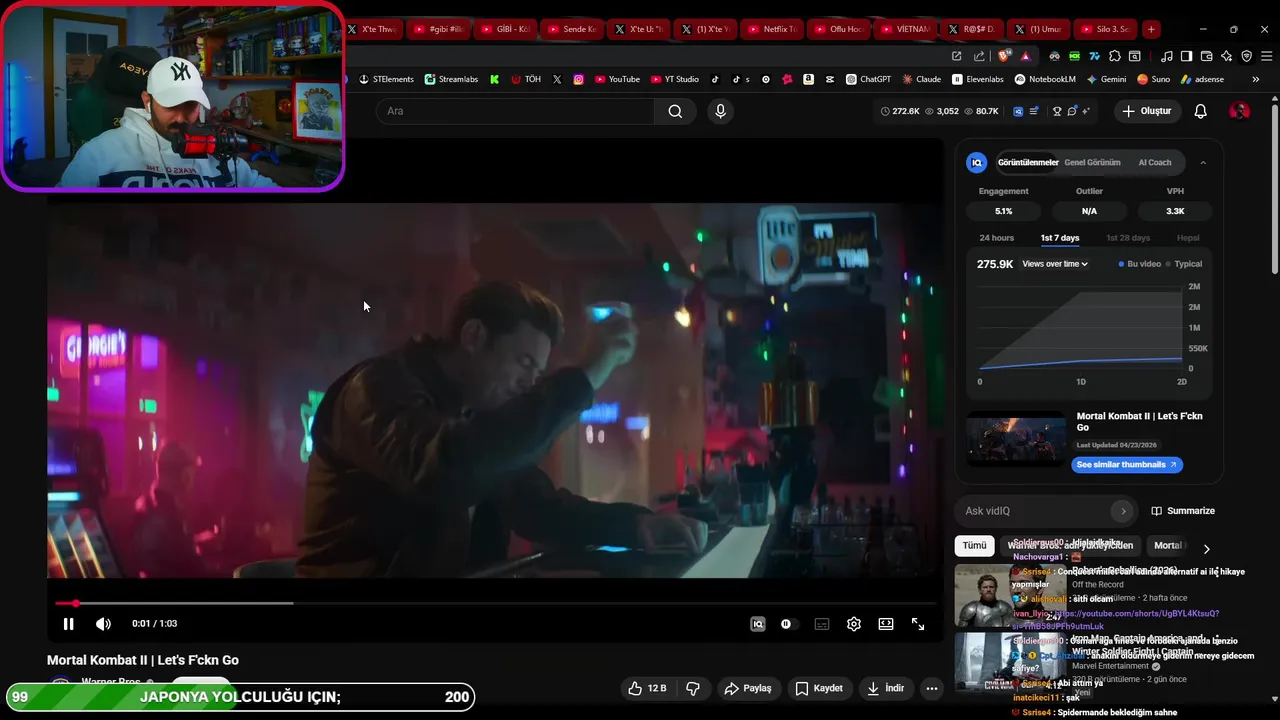Viewport: 1280px width, 720px height.
Task: Click the Oluştur create button
Action: [1146, 111]
